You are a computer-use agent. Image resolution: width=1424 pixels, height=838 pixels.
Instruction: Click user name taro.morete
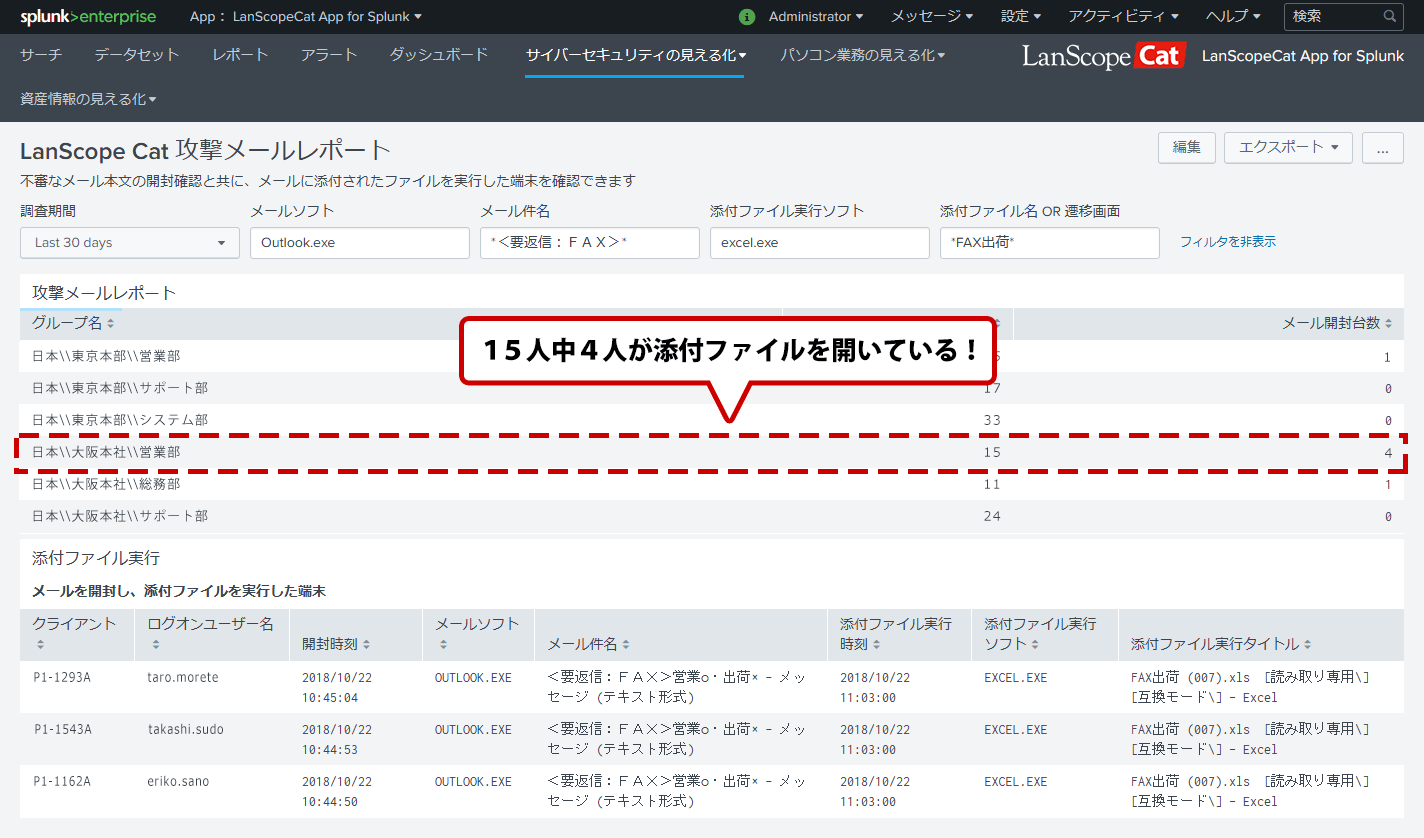point(183,677)
